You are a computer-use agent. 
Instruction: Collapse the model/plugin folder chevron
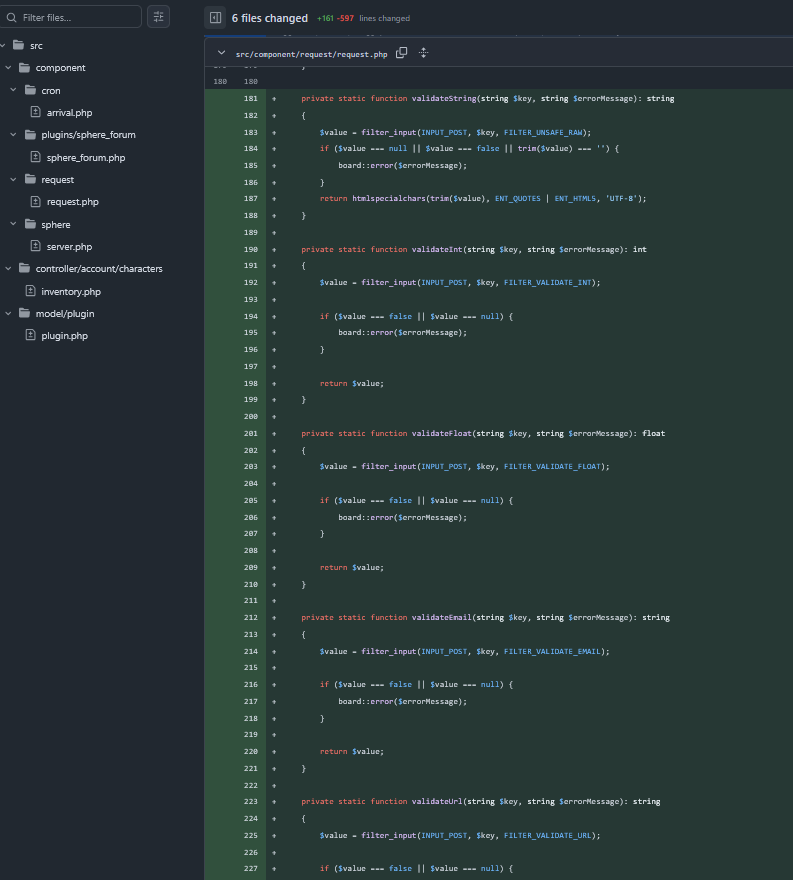[x=8, y=313]
